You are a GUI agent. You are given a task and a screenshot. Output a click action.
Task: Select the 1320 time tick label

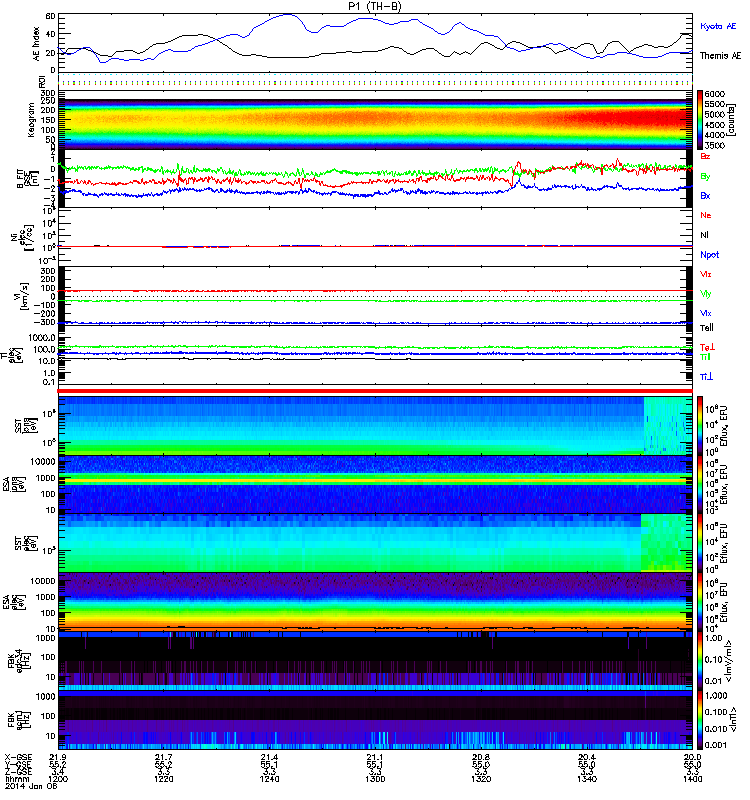(x=481, y=779)
